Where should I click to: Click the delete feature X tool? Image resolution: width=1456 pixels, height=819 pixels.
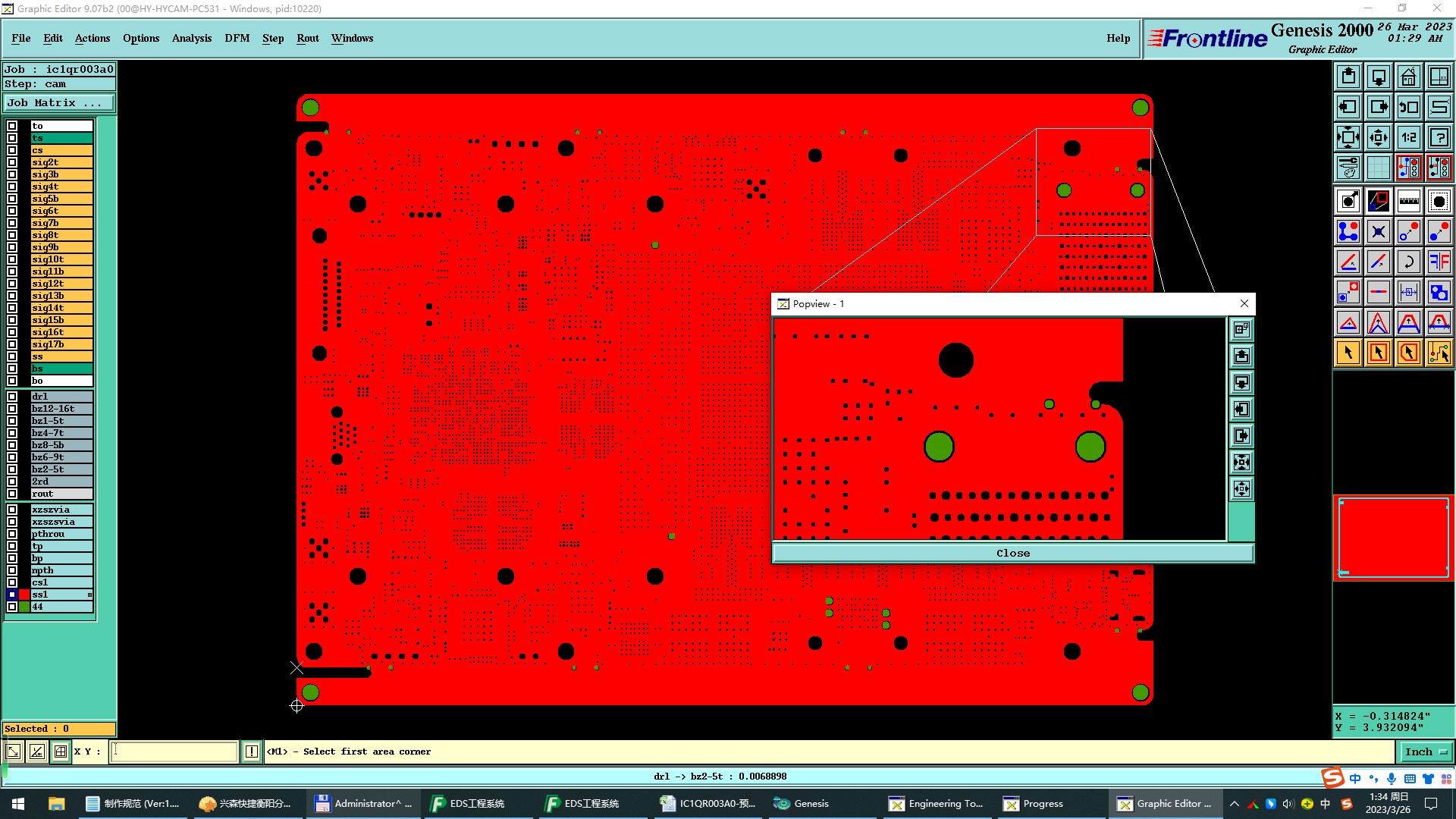click(x=1378, y=231)
